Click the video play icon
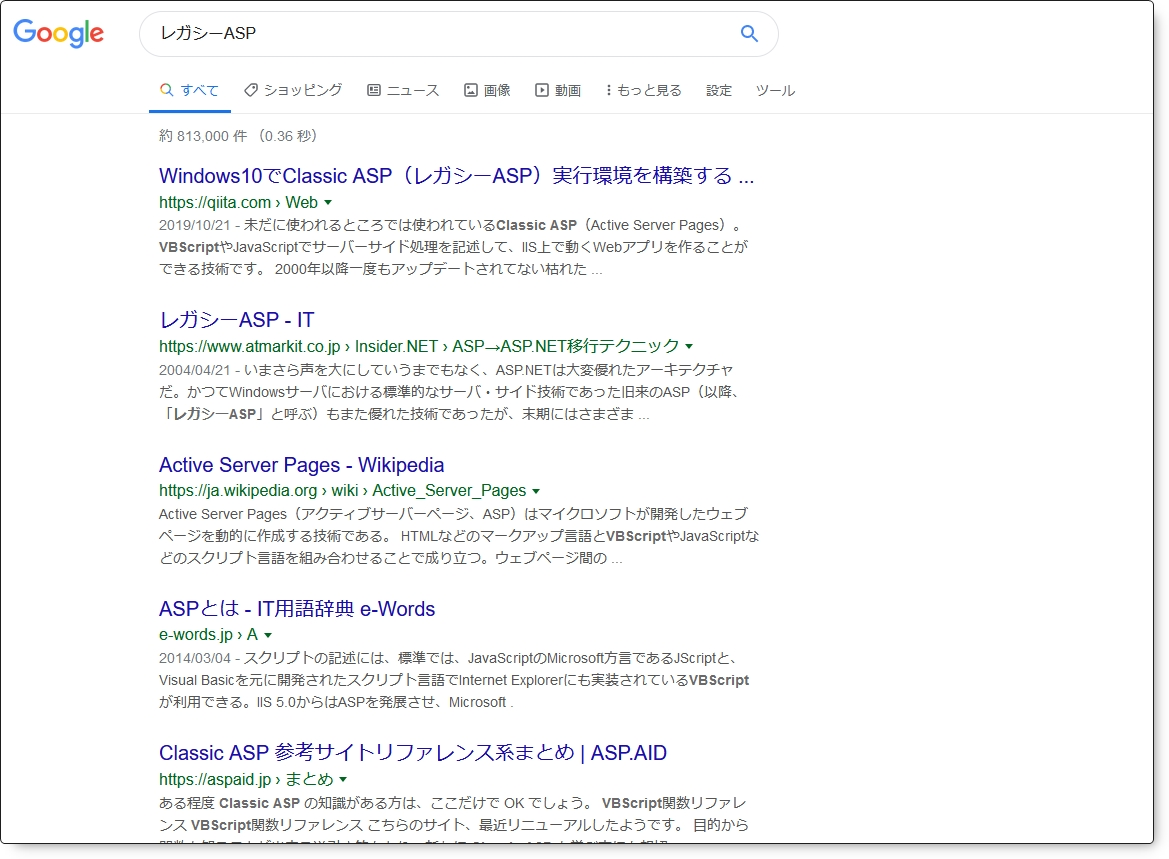Image resolution: width=1169 pixels, height=859 pixels. click(x=541, y=90)
